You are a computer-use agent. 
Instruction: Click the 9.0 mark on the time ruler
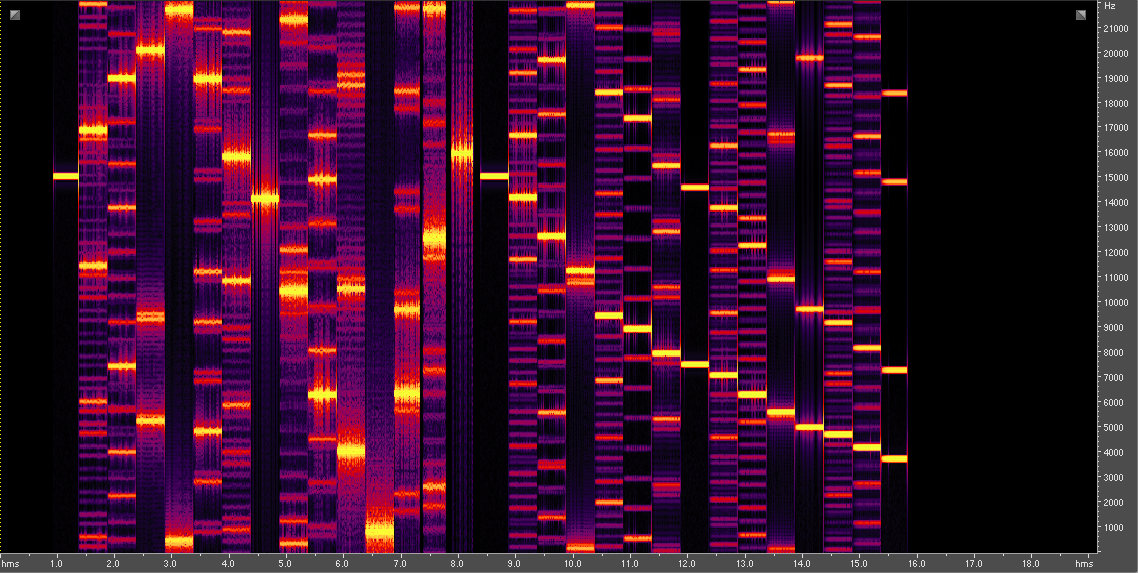(514, 563)
